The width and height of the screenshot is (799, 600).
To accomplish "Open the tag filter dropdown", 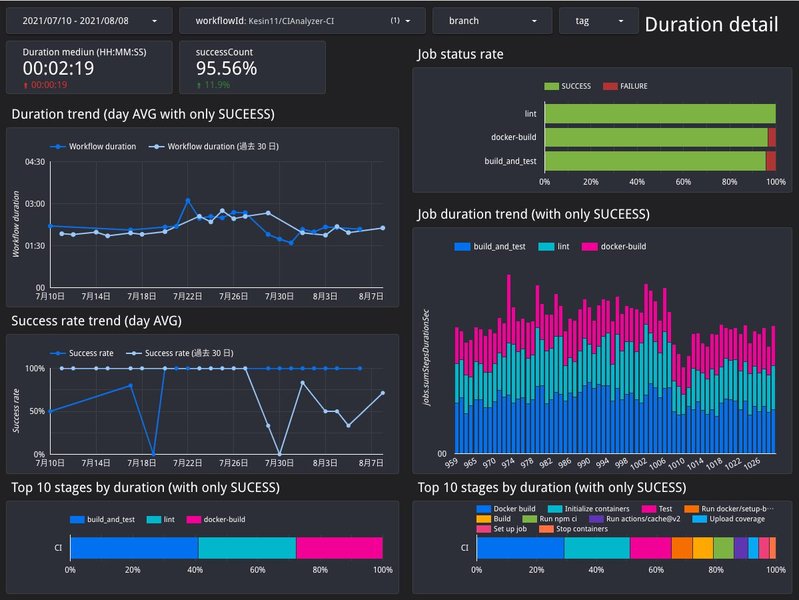I will pyautogui.click(x=599, y=20).
